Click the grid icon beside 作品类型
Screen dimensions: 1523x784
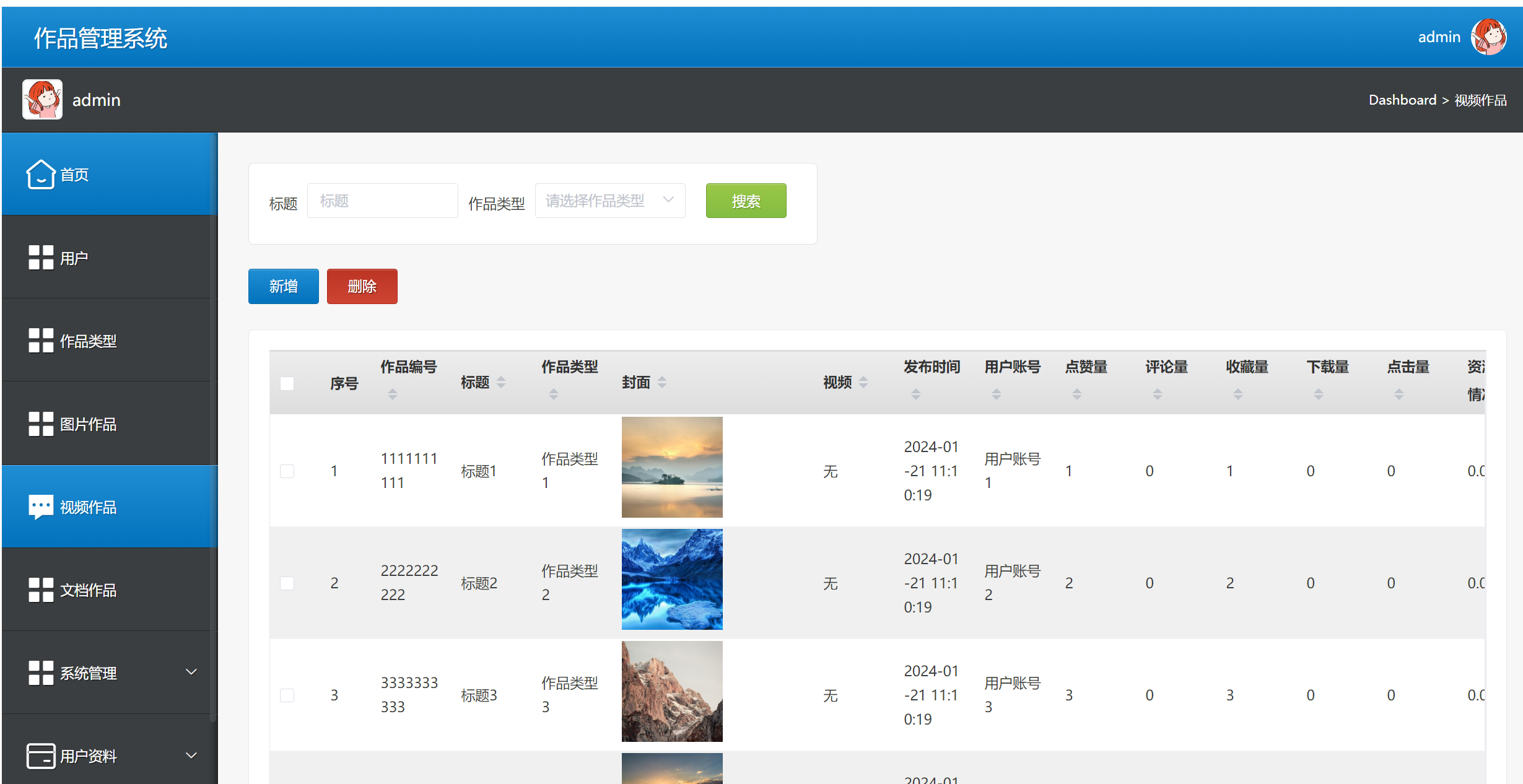click(x=41, y=341)
